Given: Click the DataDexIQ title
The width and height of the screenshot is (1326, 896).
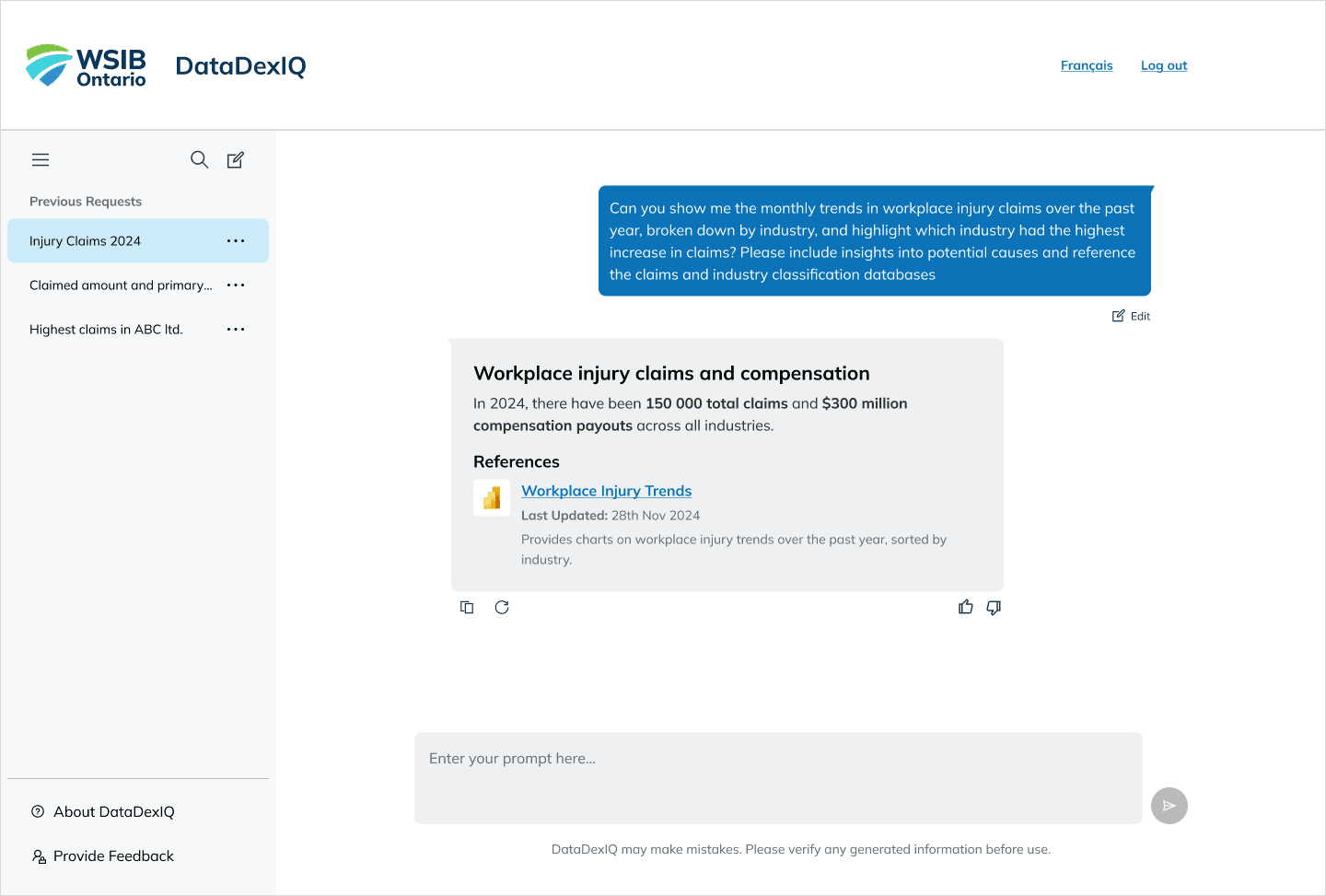Looking at the screenshot, I should 240,65.
